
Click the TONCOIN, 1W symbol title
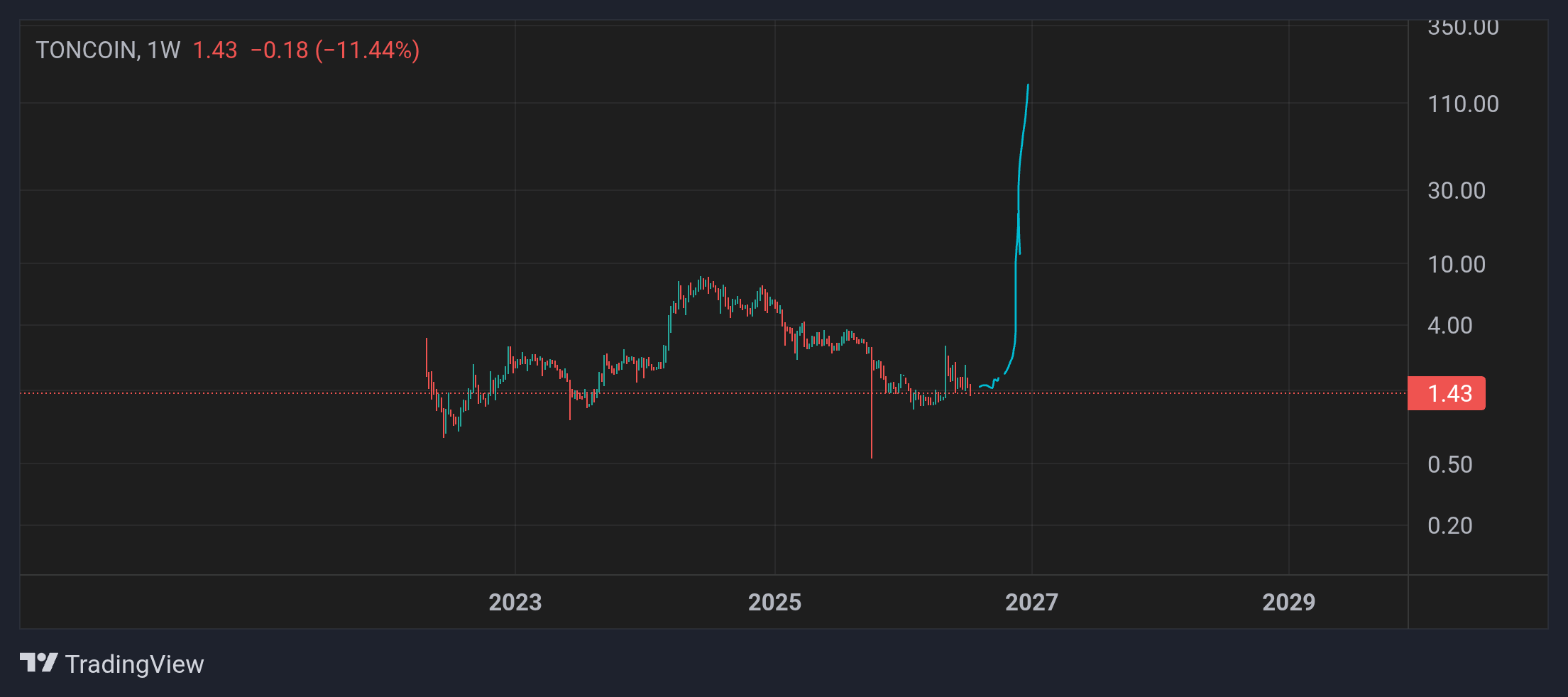(108, 50)
